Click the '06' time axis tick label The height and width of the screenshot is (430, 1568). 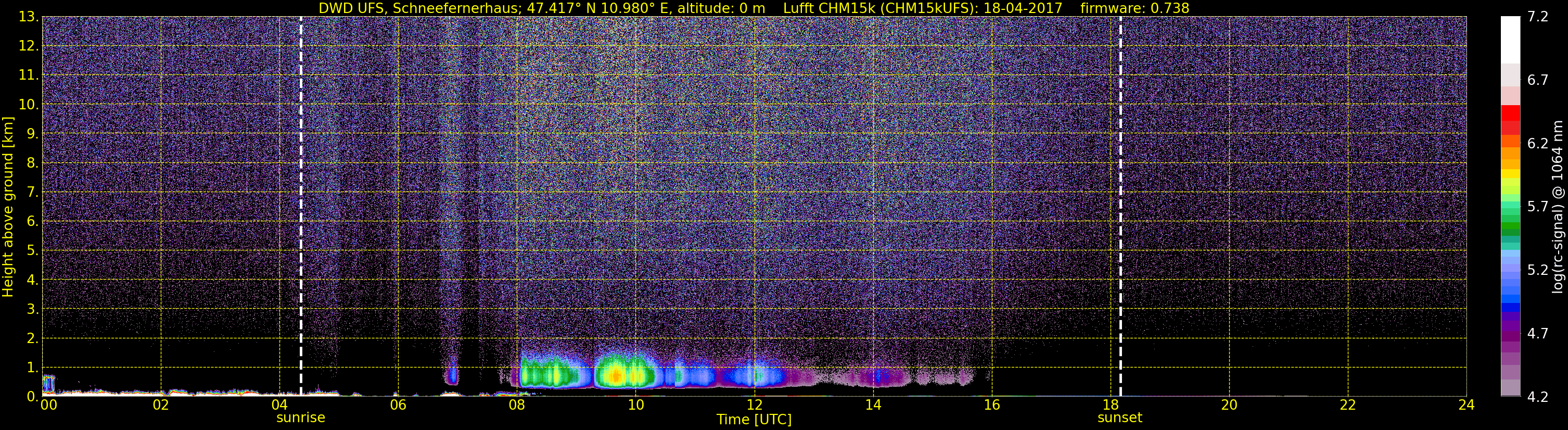coord(398,405)
